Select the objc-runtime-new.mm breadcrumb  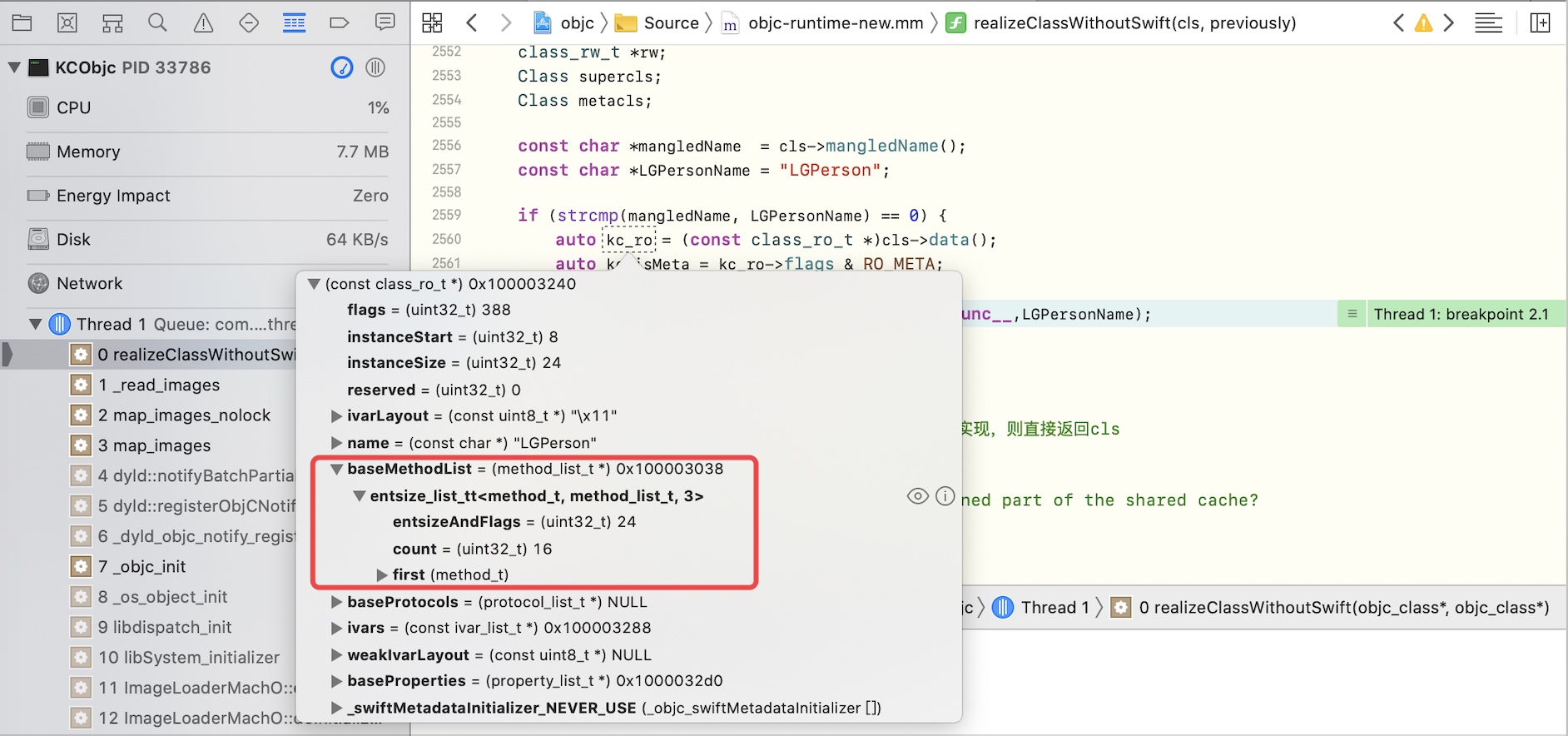(822, 22)
